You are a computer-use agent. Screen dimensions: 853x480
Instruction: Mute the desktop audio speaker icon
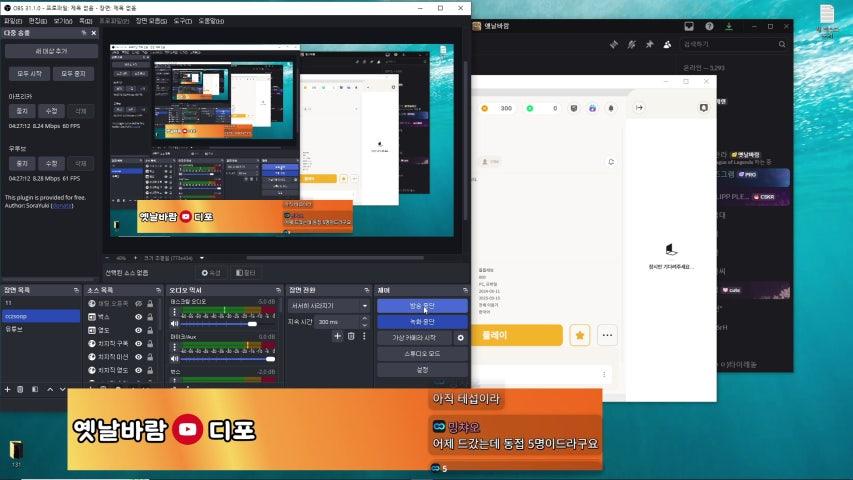tap(175, 324)
